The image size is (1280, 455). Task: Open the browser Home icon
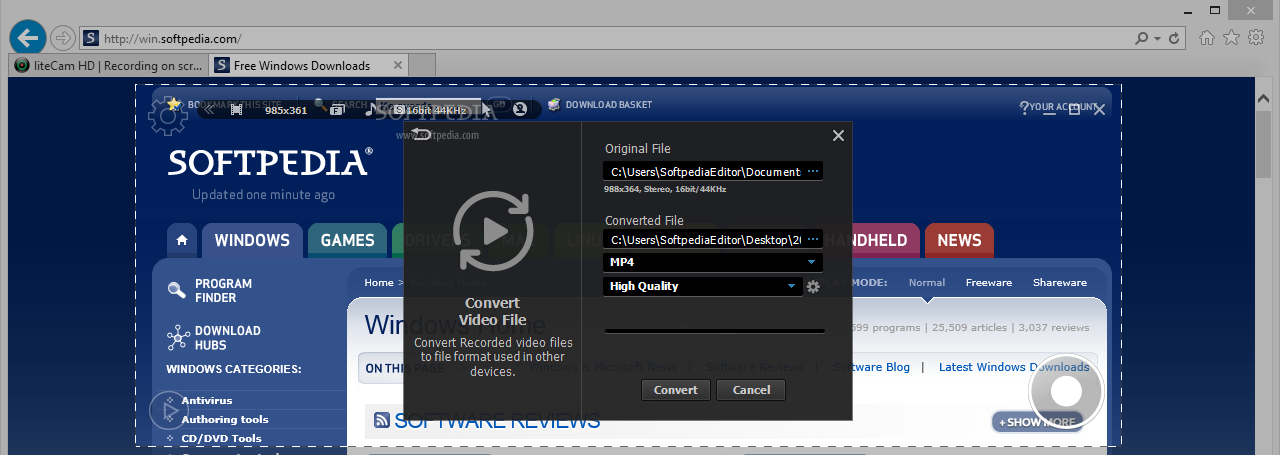pos(1208,37)
